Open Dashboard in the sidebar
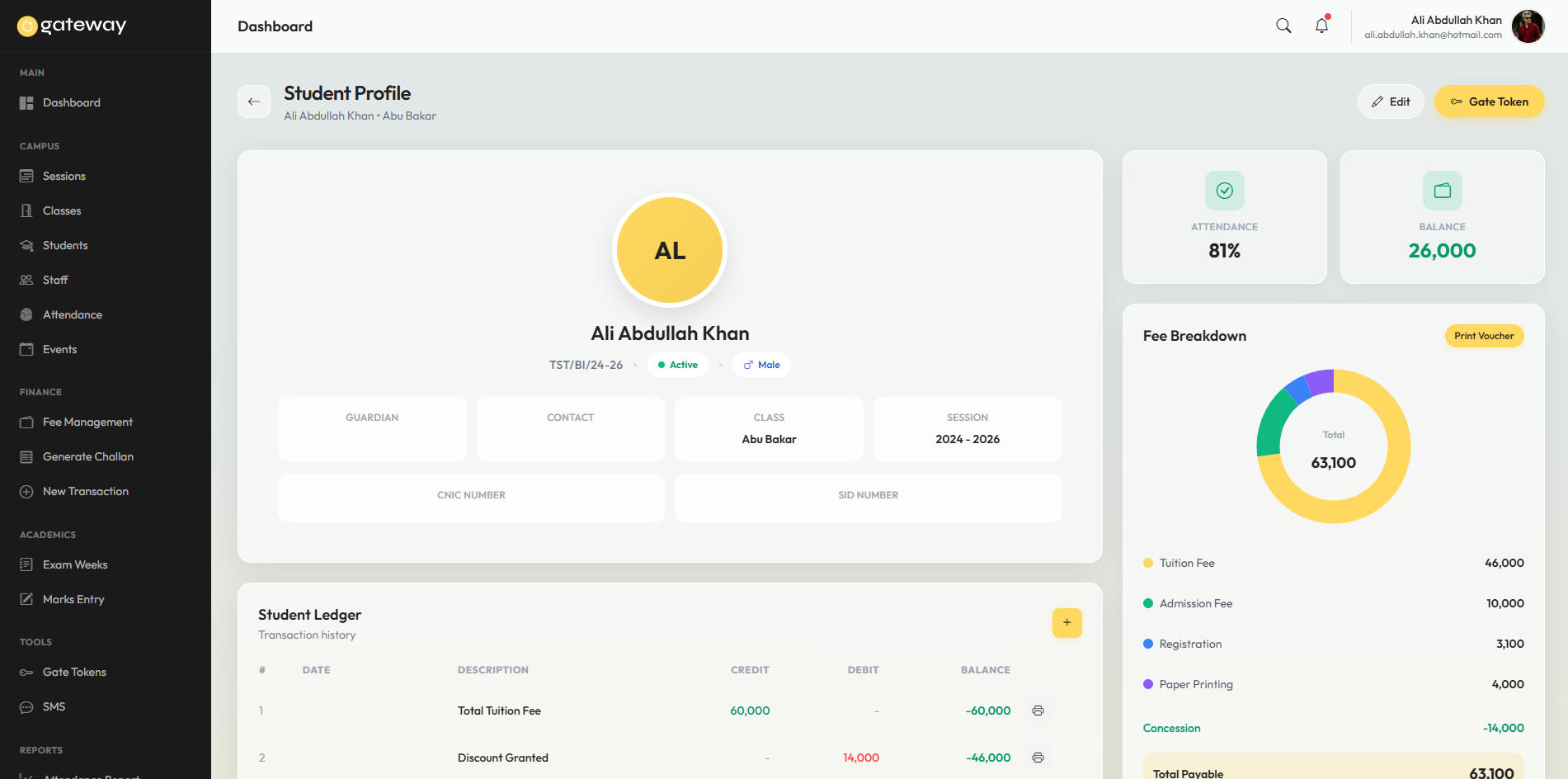 (x=72, y=102)
